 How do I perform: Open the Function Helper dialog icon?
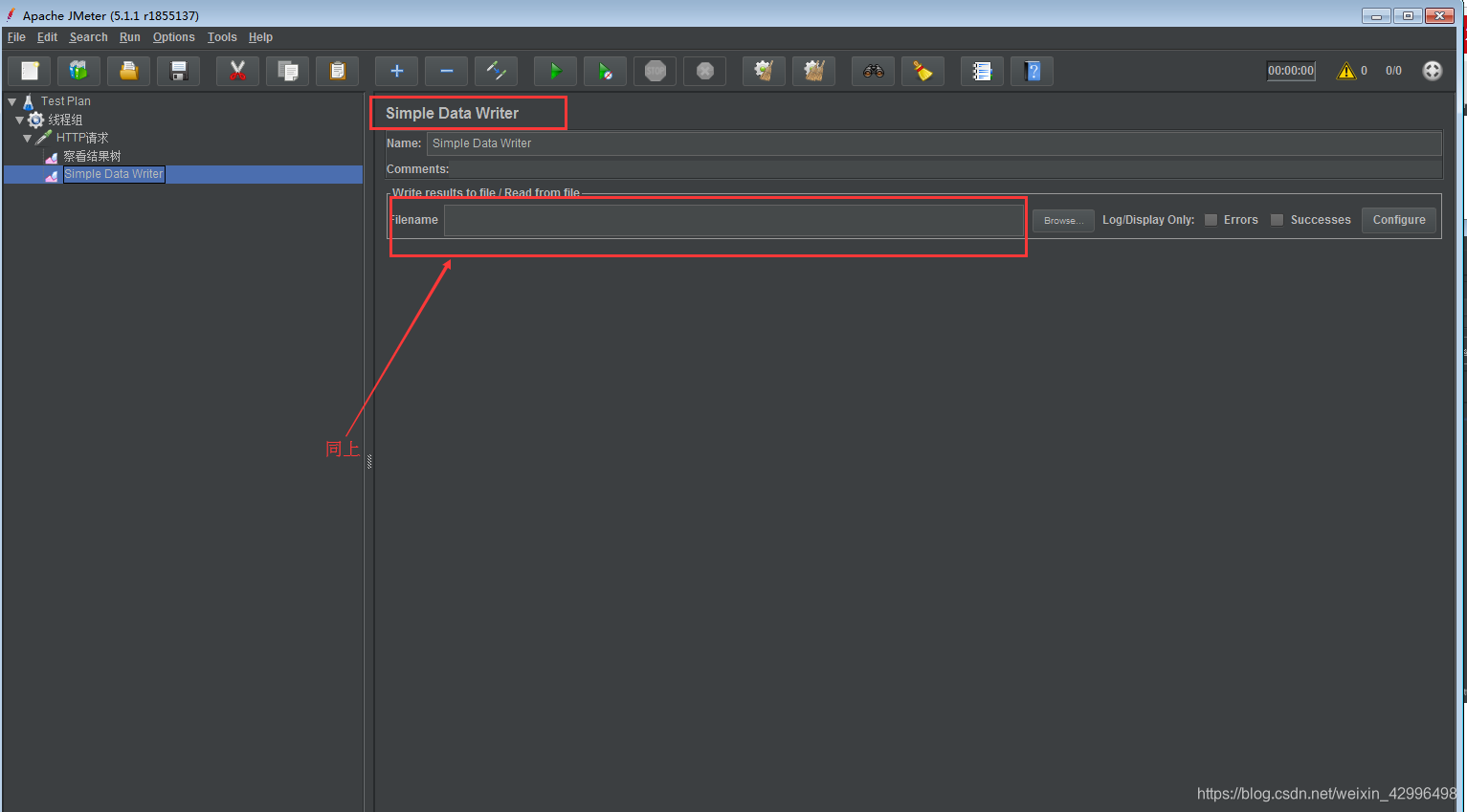coord(983,71)
